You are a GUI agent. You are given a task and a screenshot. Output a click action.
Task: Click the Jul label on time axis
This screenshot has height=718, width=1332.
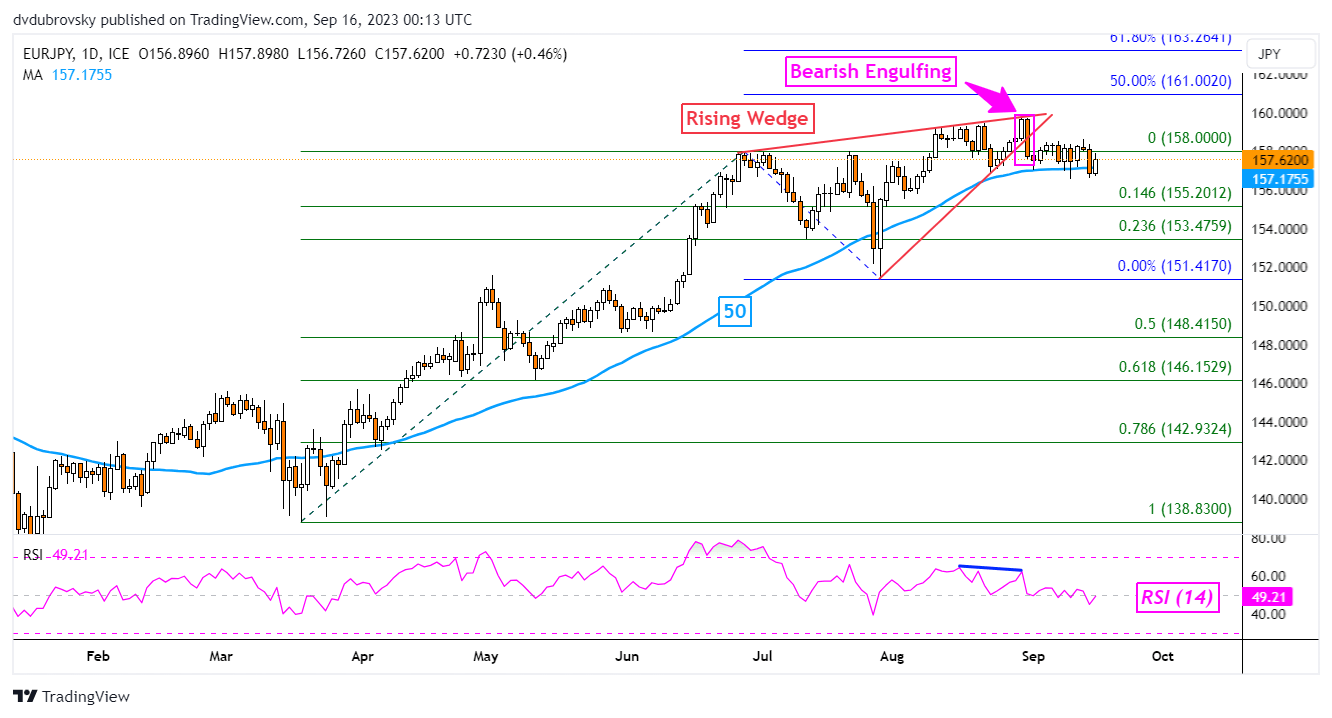(763, 657)
